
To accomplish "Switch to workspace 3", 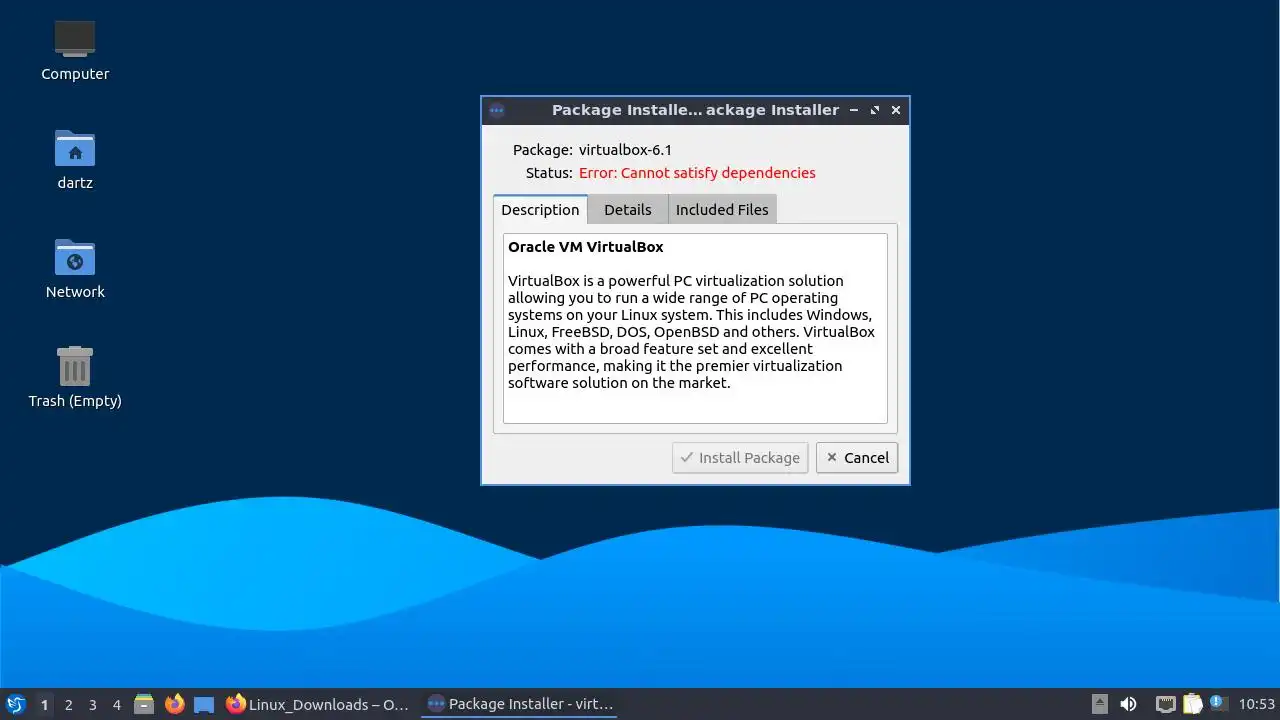I will click(x=92, y=704).
